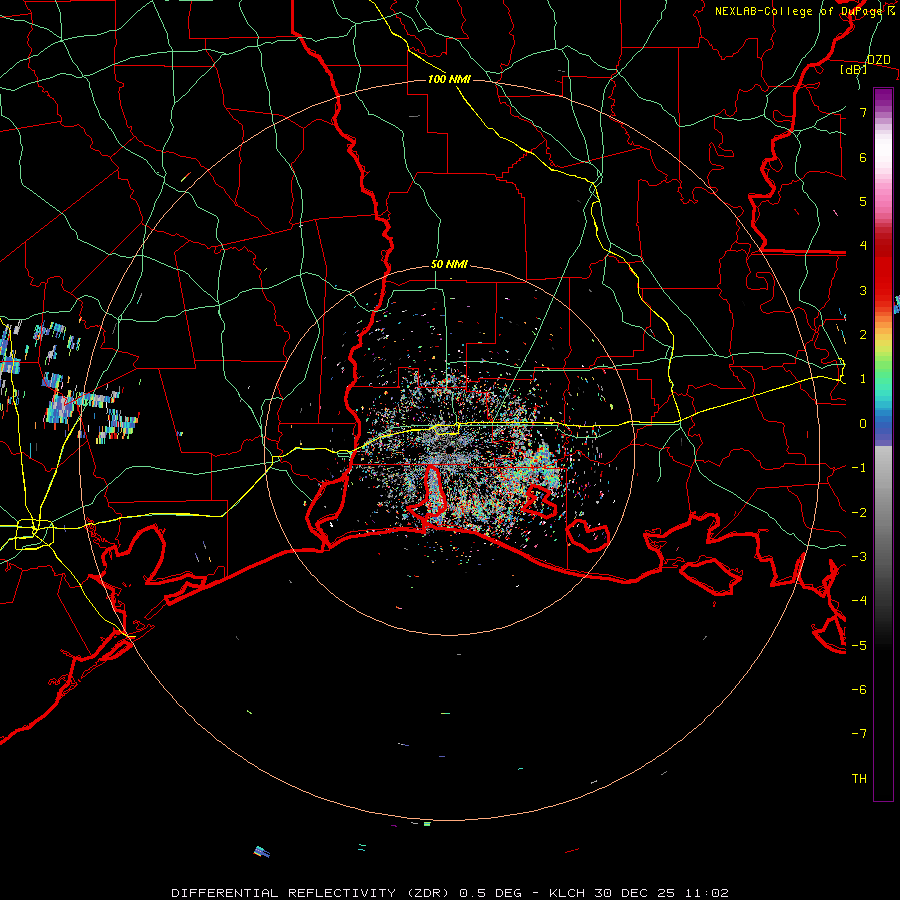Image resolution: width=900 pixels, height=900 pixels.
Task: Click the 'TH' label on color scale
Action: tap(859, 779)
